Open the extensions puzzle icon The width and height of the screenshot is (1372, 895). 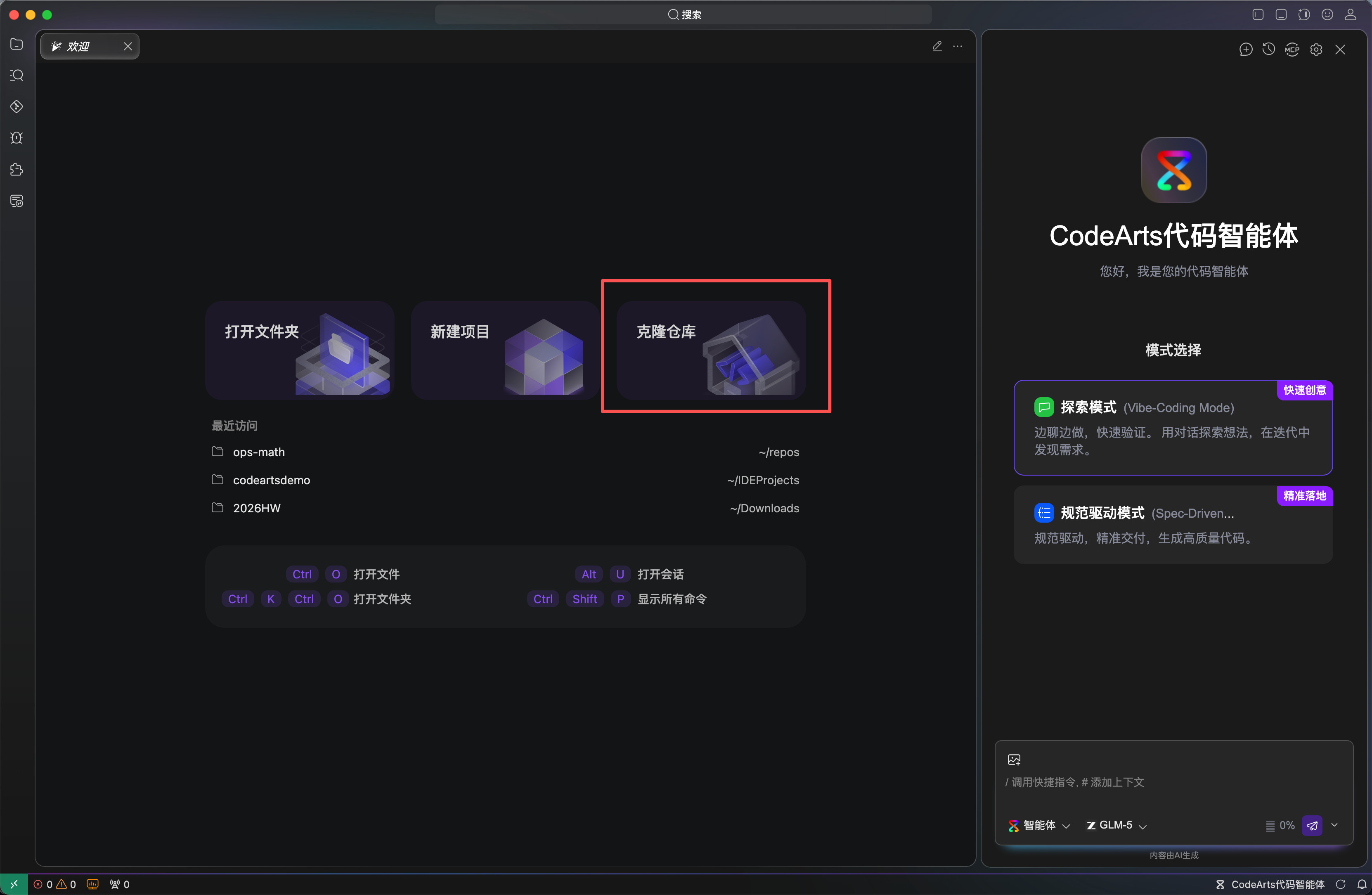tap(17, 170)
